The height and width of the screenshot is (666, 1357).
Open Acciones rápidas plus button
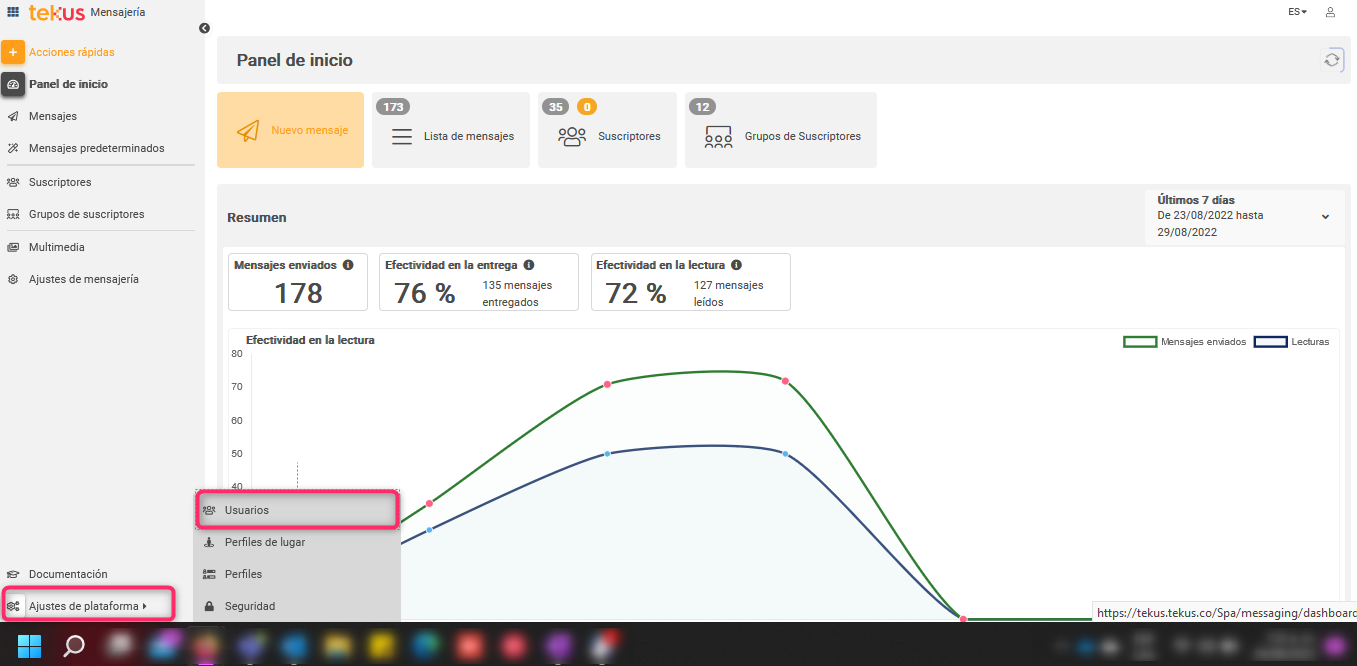tap(13, 52)
